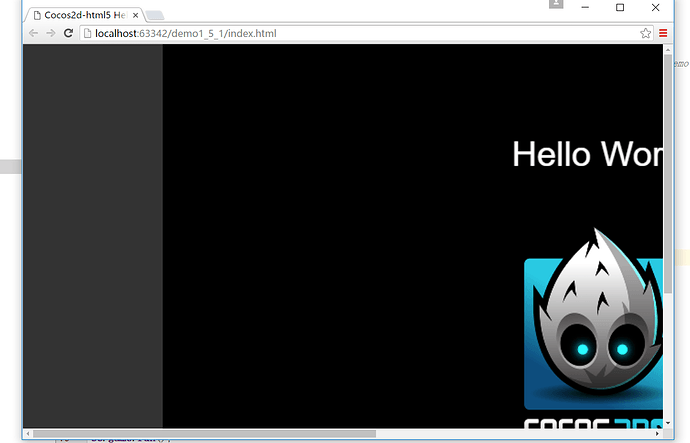The image size is (690, 443).
Task: Go back to the previous page
Action: pos(33,33)
